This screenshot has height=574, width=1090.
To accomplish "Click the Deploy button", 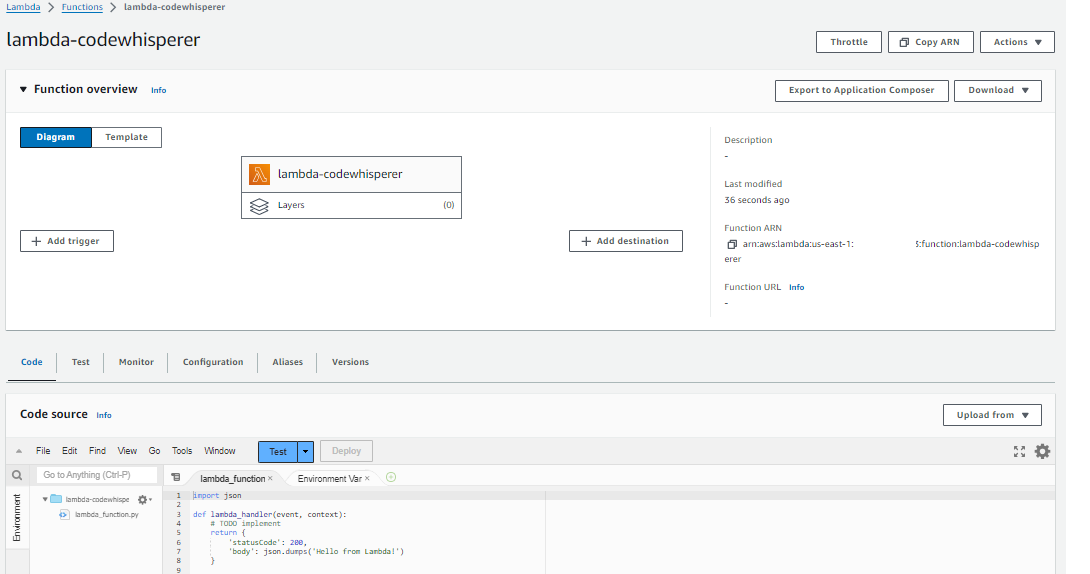I will click(x=346, y=451).
